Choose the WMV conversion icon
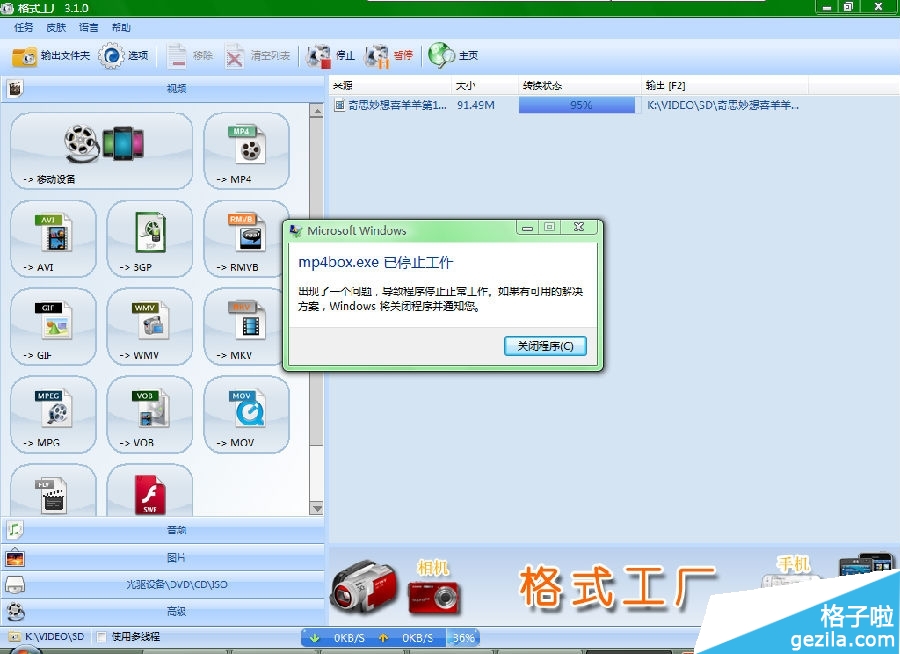The image size is (900, 654). 150,326
